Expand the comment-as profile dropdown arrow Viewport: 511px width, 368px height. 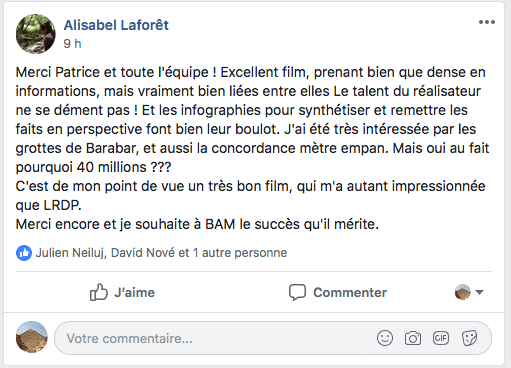(479, 292)
